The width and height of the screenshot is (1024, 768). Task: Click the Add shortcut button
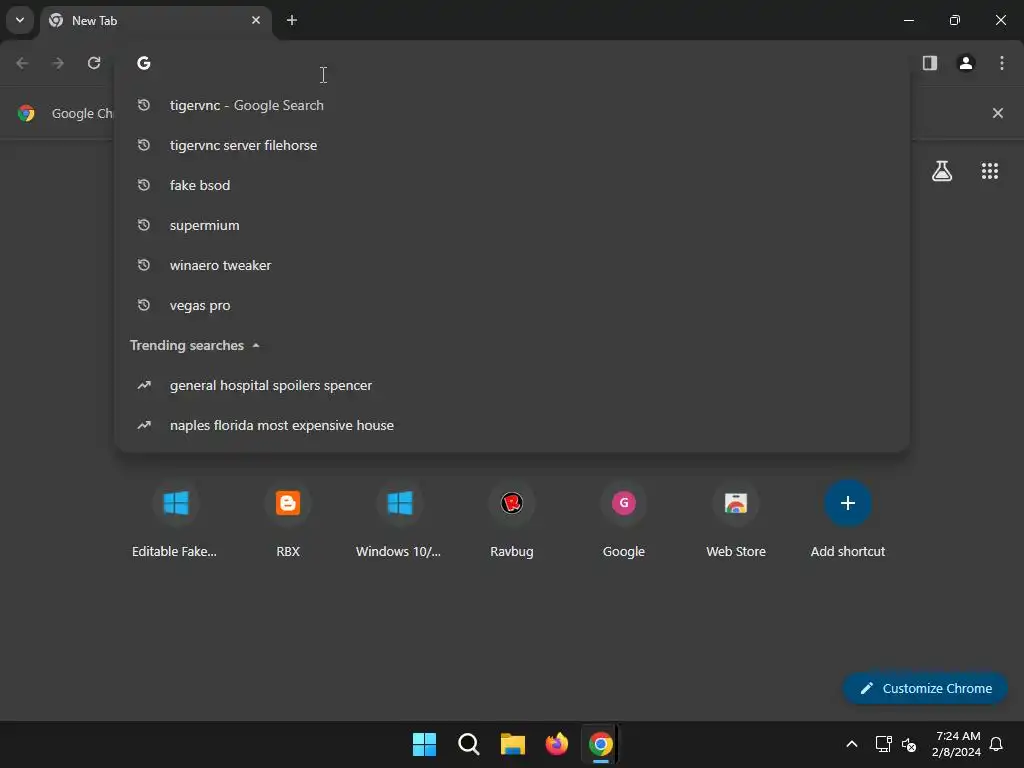(x=848, y=520)
